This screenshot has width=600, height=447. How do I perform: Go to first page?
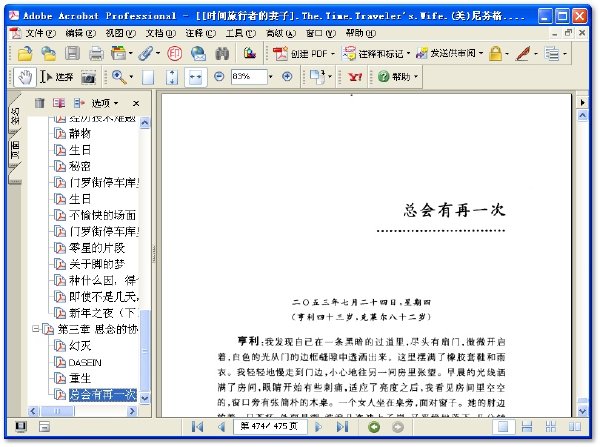[x=197, y=427]
